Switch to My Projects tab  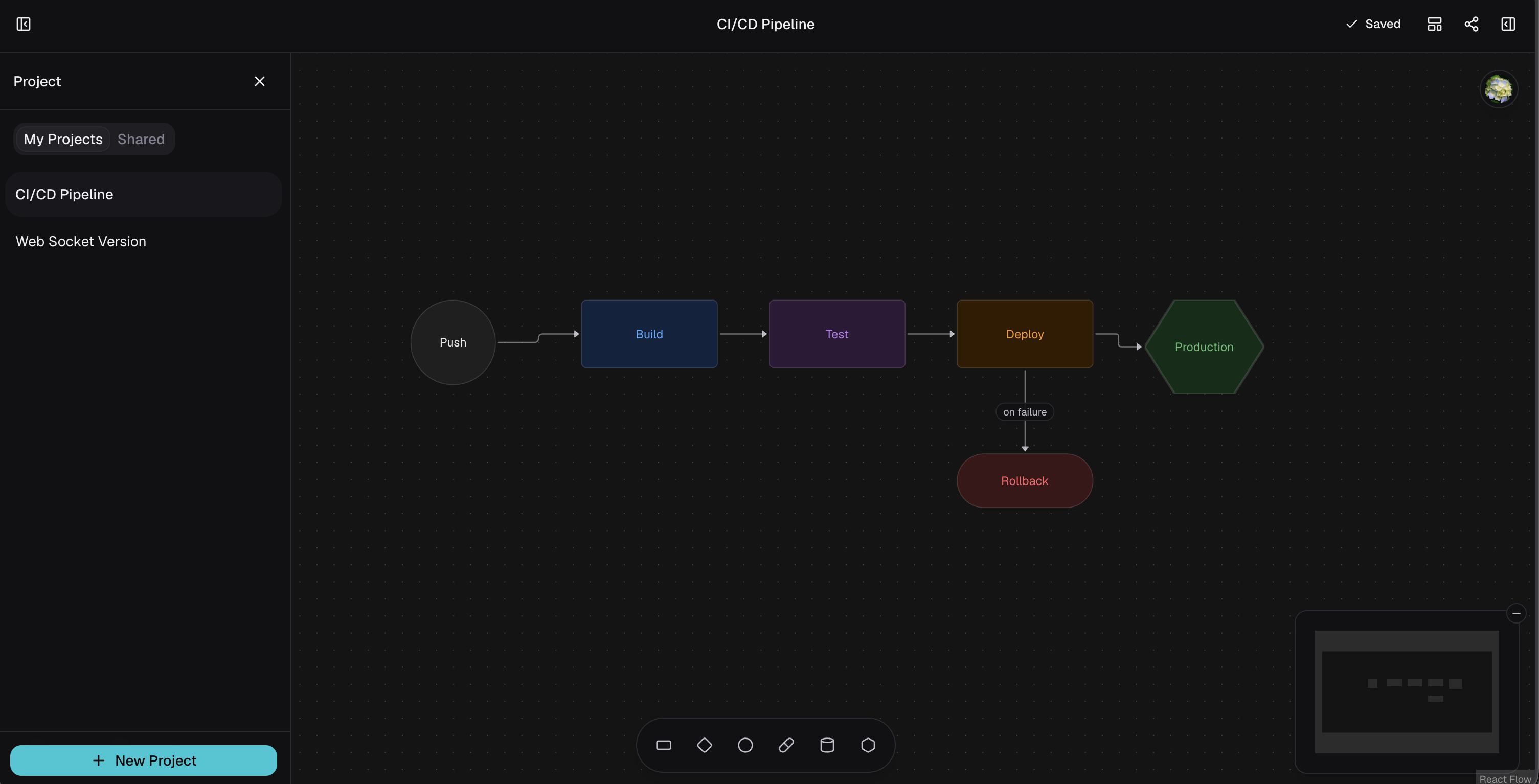coord(63,139)
